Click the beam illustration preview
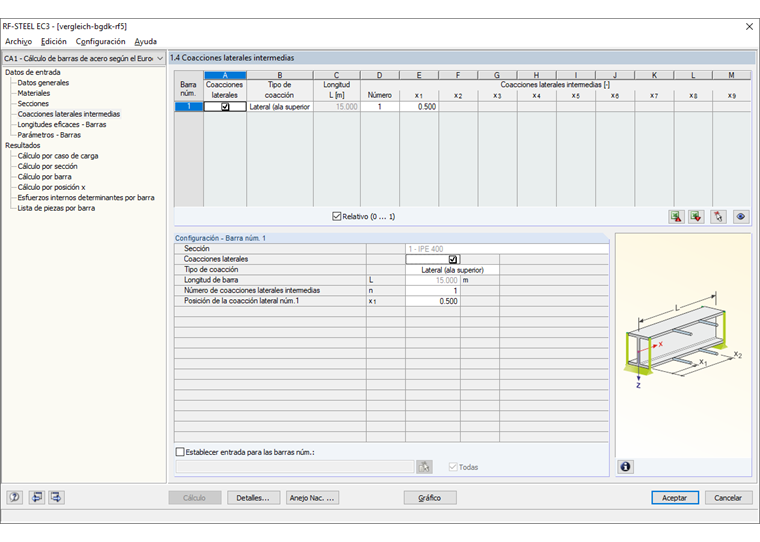This screenshot has height=542, width=760. tap(683, 345)
